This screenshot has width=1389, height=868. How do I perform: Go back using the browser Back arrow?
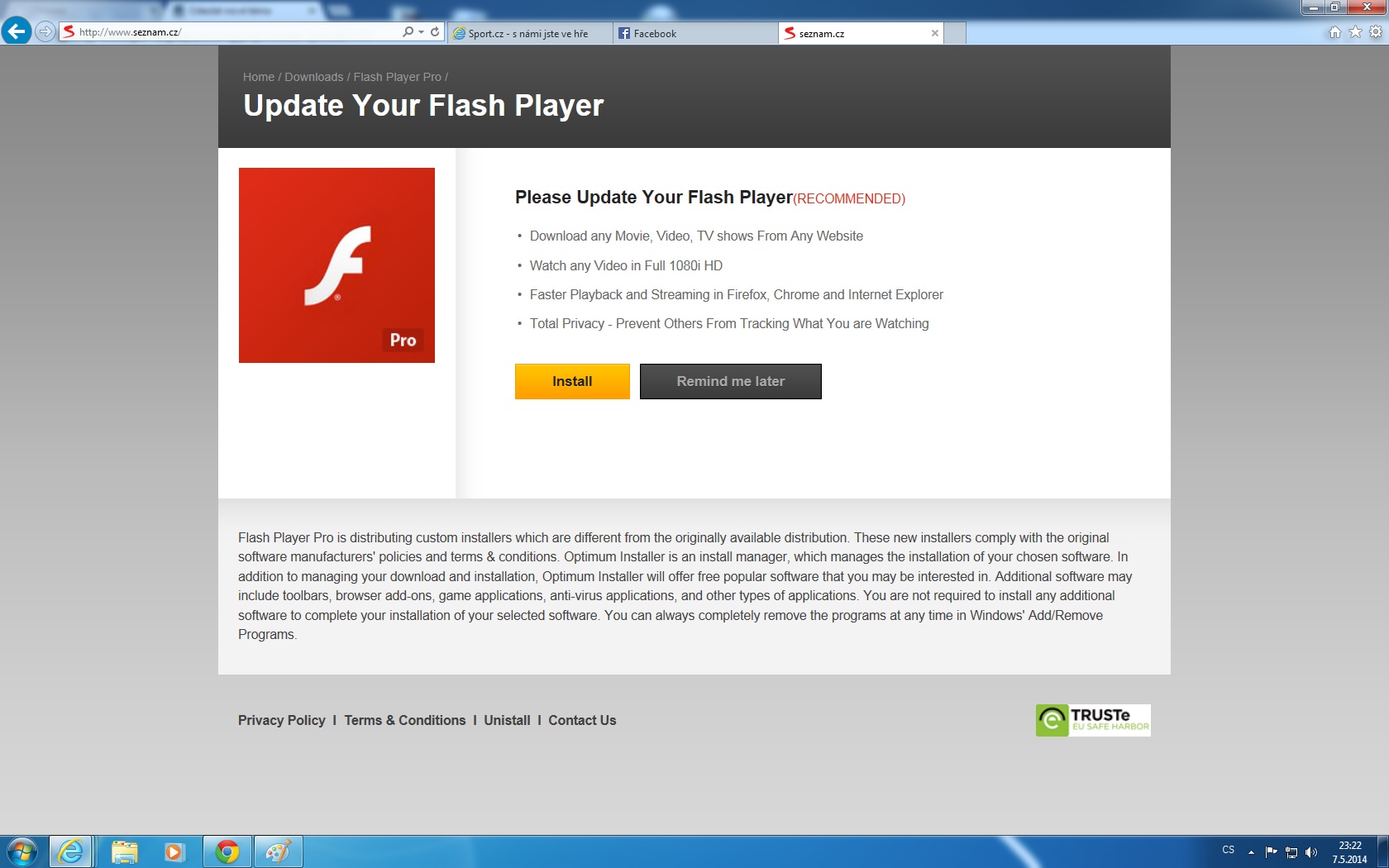coord(16,31)
